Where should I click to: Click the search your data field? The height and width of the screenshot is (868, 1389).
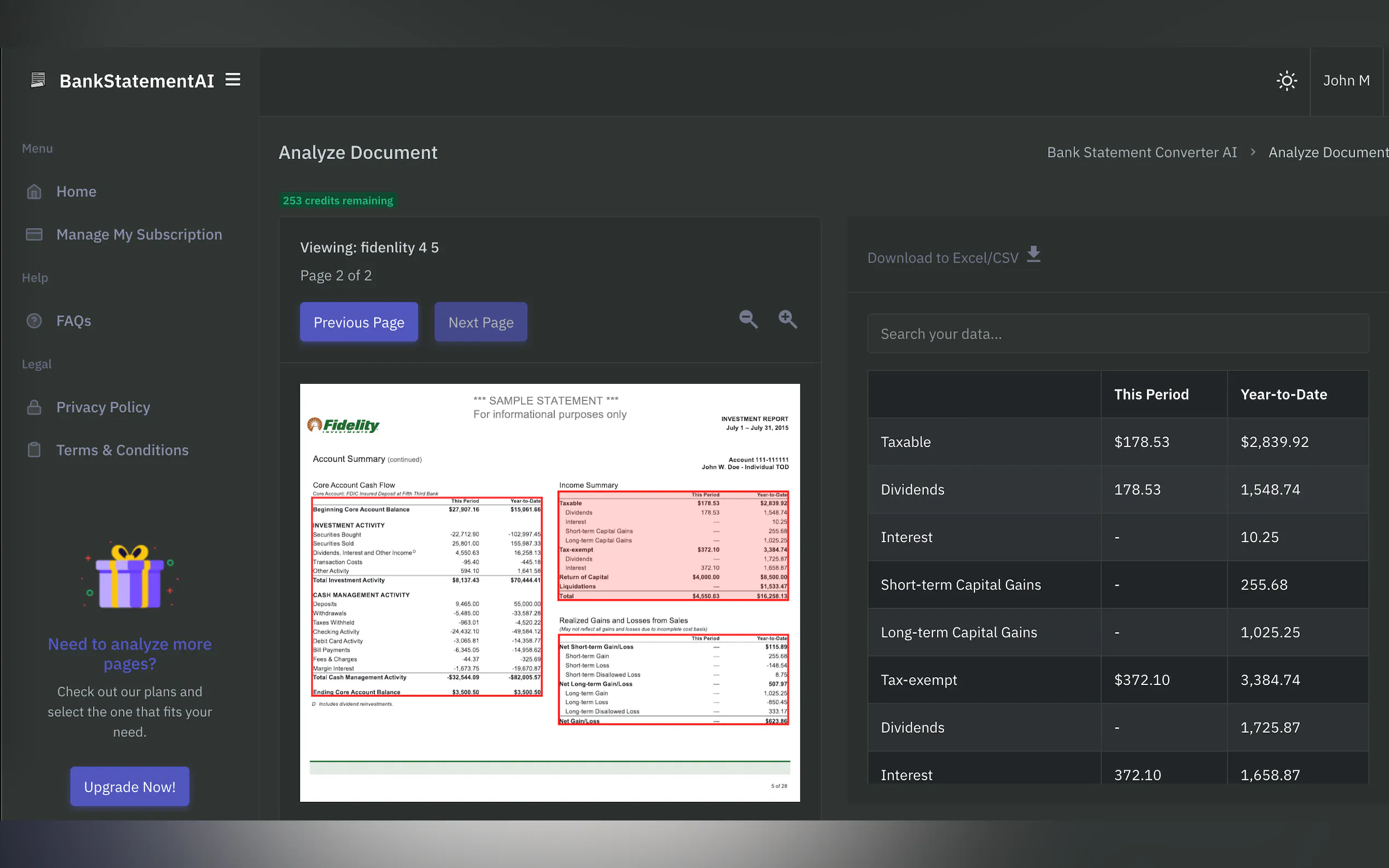(x=1117, y=333)
